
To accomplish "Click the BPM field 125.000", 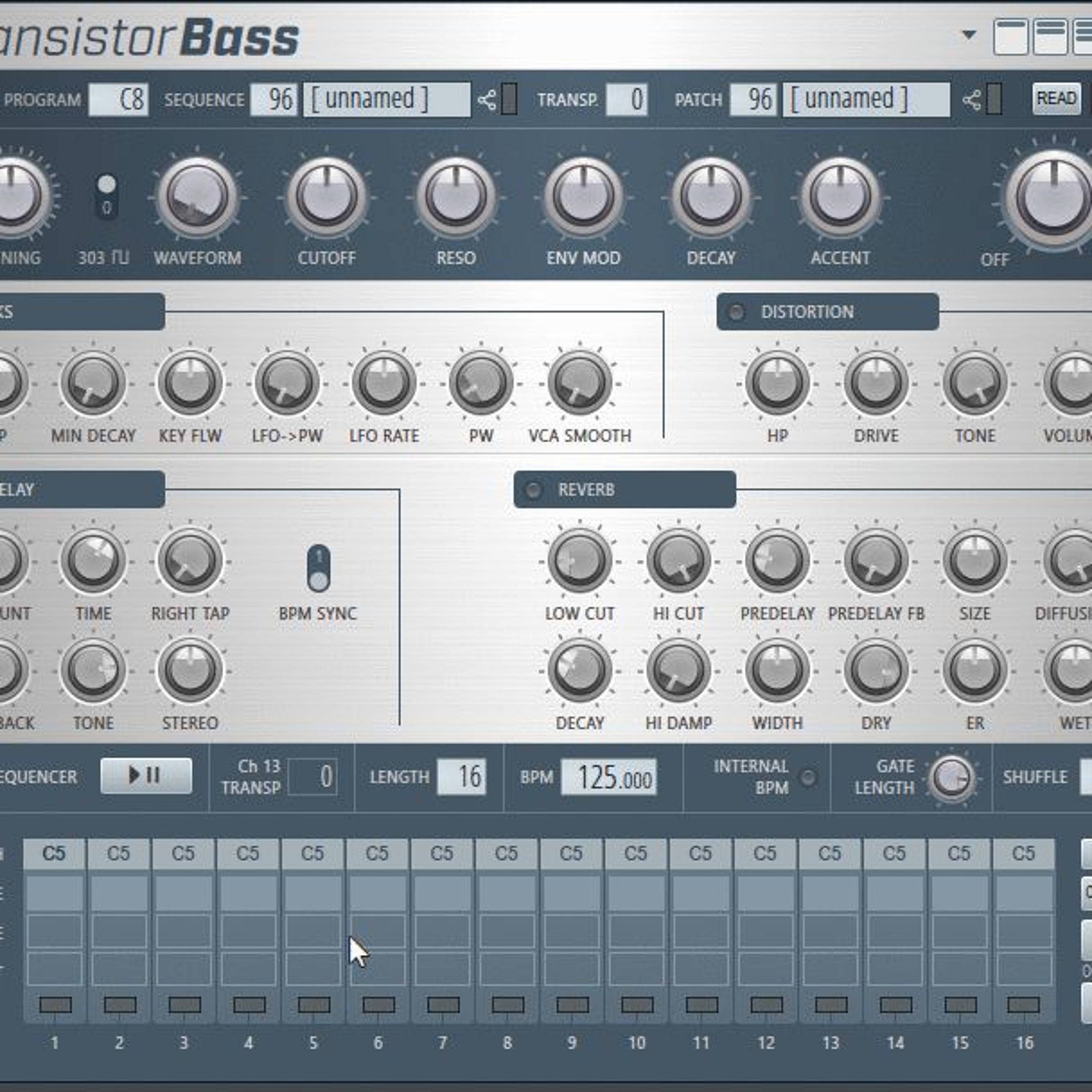I will click(x=609, y=778).
